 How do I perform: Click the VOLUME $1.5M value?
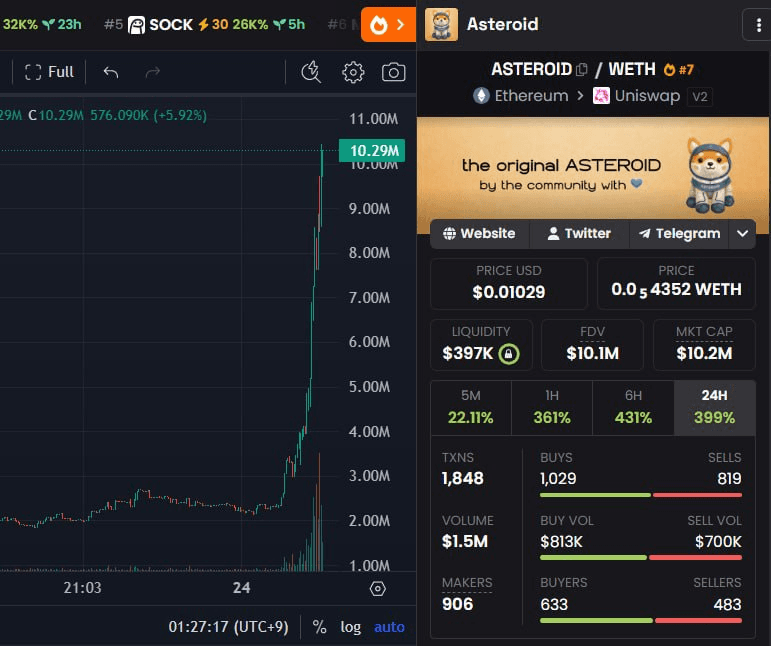point(465,541)
